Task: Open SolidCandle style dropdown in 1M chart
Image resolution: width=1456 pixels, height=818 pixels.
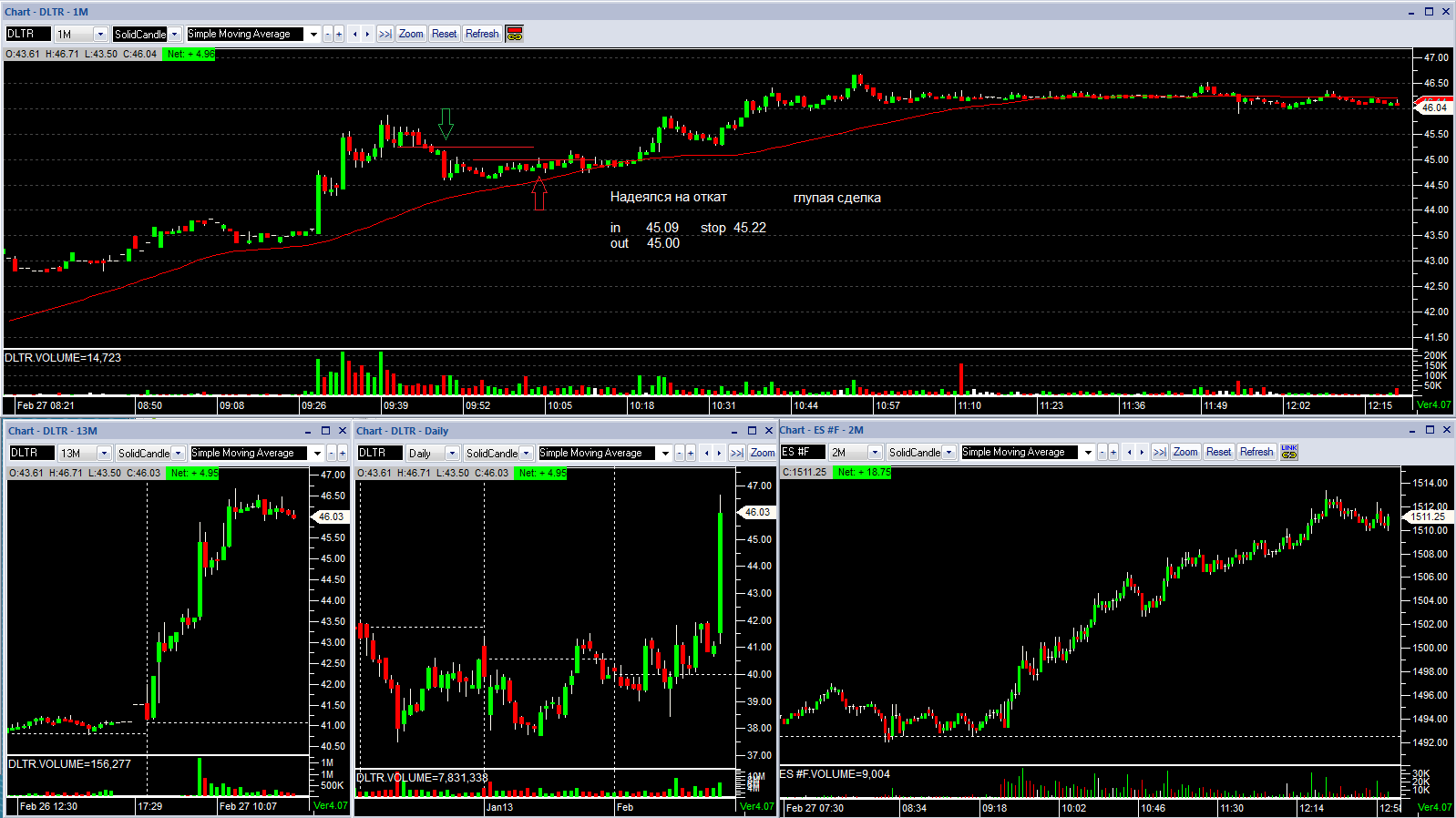Action: coord(175,34)
